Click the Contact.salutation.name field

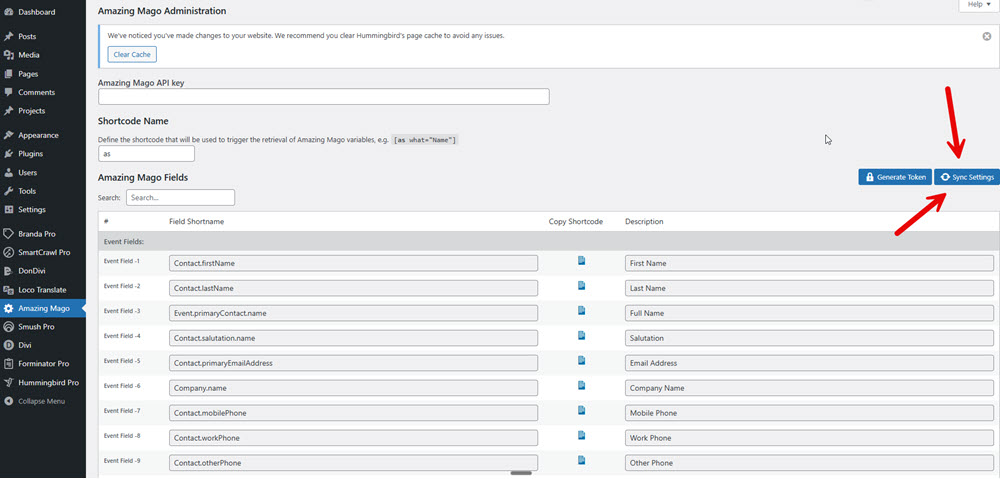click(353, 338)
